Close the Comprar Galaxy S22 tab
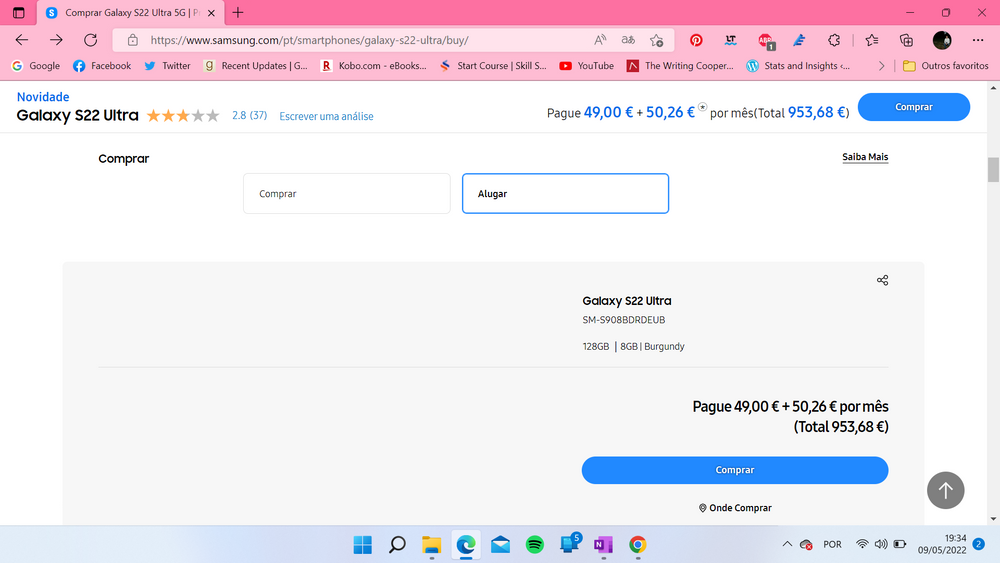The image size is (1000, 563). [211, 13]
